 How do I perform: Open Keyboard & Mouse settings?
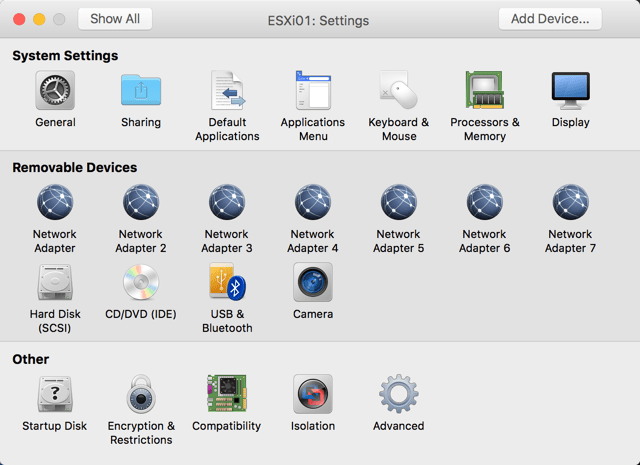pos(399,91)
